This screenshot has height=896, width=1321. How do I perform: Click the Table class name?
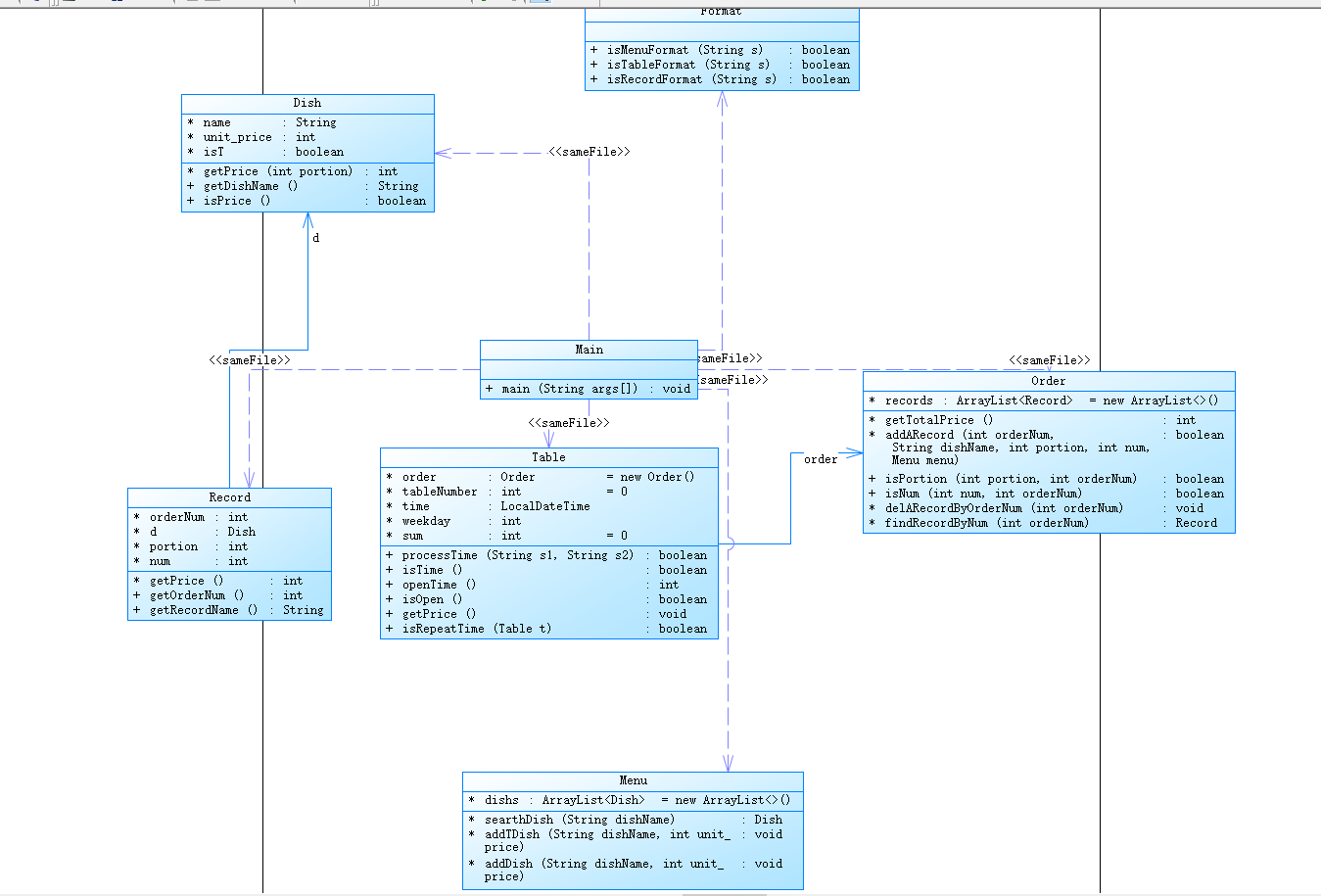click(x=548, y=457)
